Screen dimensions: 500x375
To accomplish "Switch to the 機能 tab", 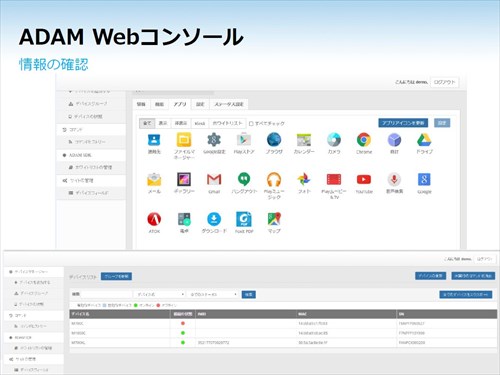I will pos(159,104).
